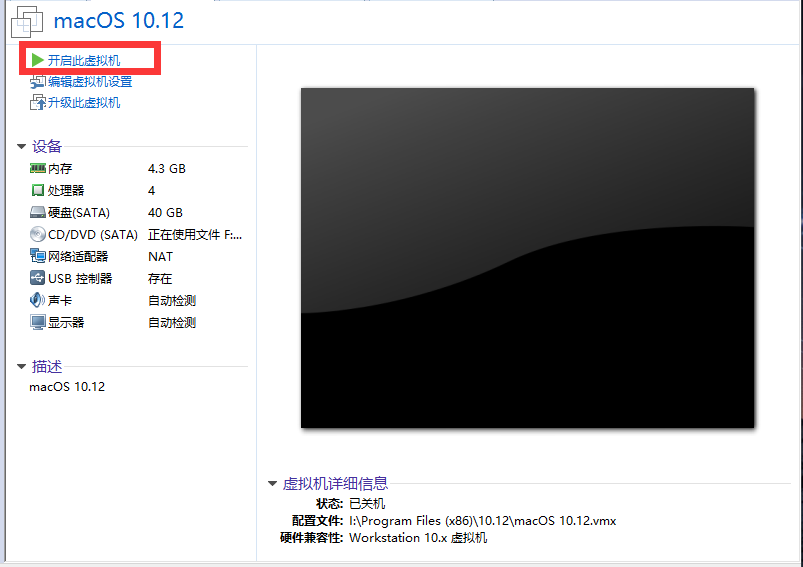Click the config file path ending in .vmx
The width and height of the screenshot is (803, 567).
483,521
